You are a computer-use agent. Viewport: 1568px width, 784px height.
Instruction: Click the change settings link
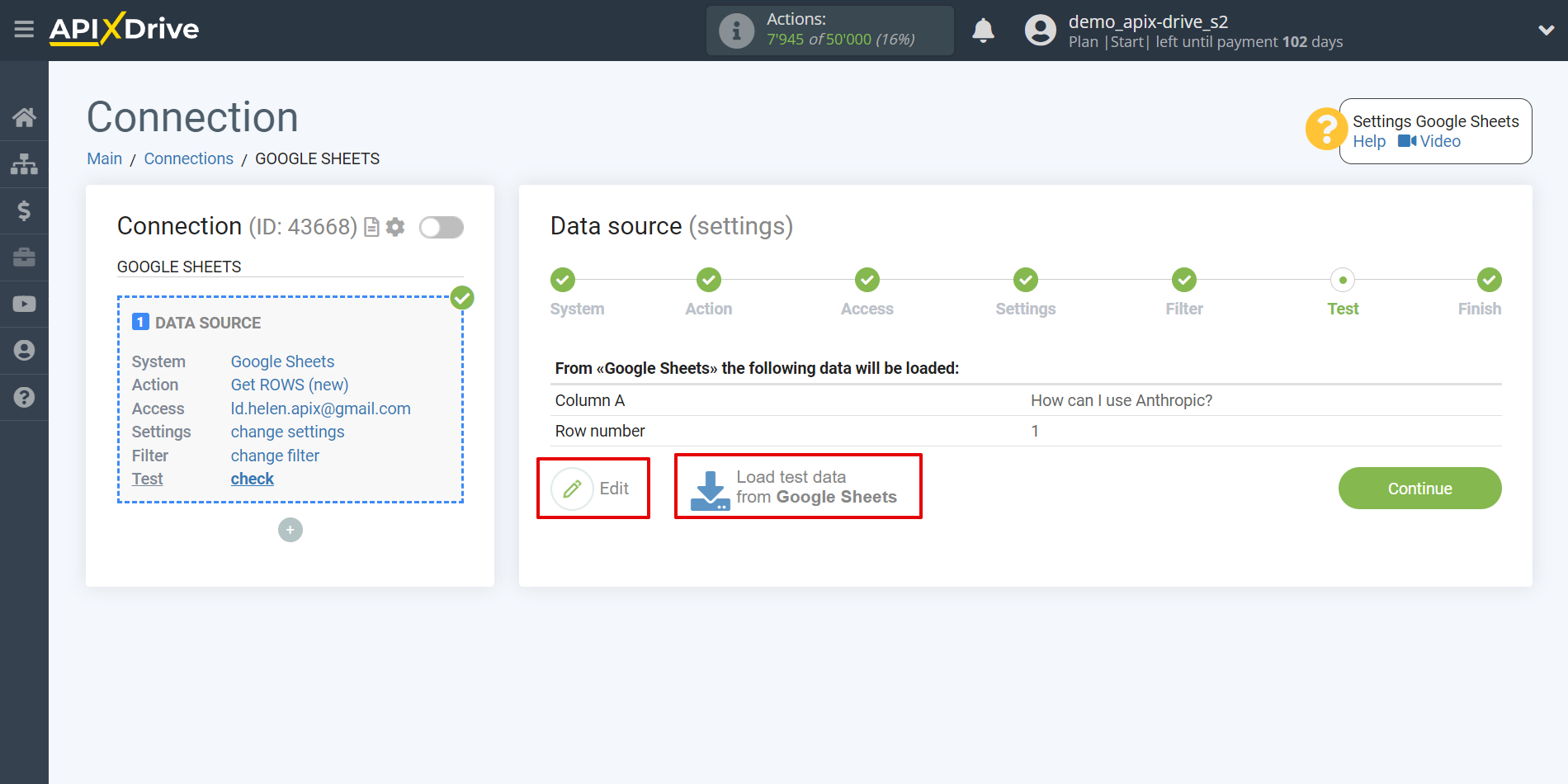pyautogui.click(x=287, y=432)
